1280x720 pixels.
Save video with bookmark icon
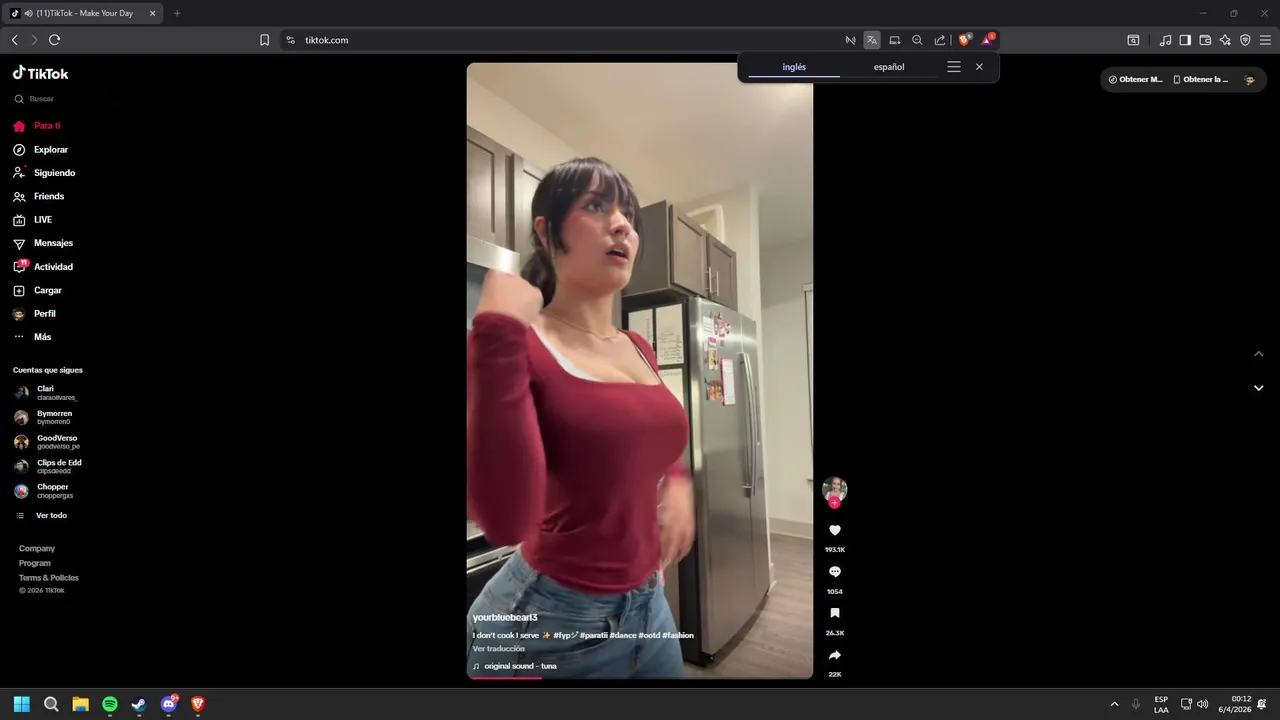click(x=835, y=614)
